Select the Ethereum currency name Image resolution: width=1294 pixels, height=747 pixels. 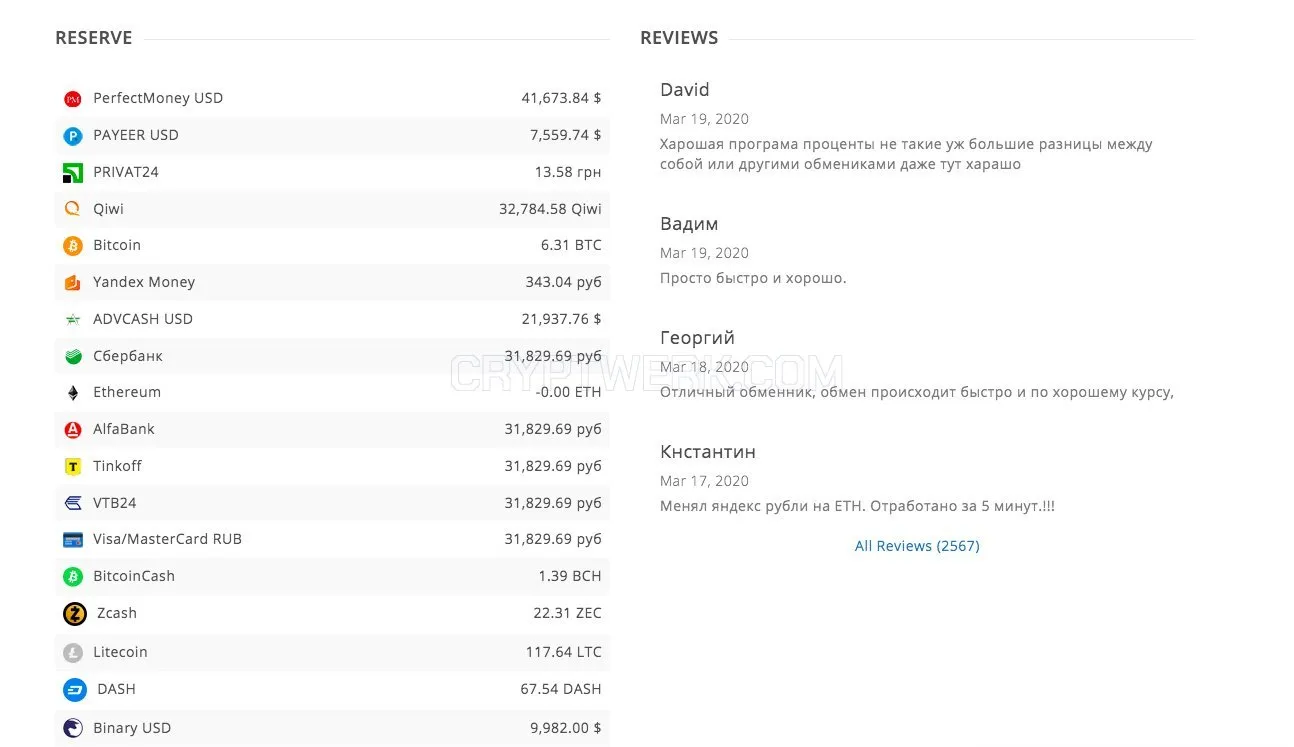[127, 392]
